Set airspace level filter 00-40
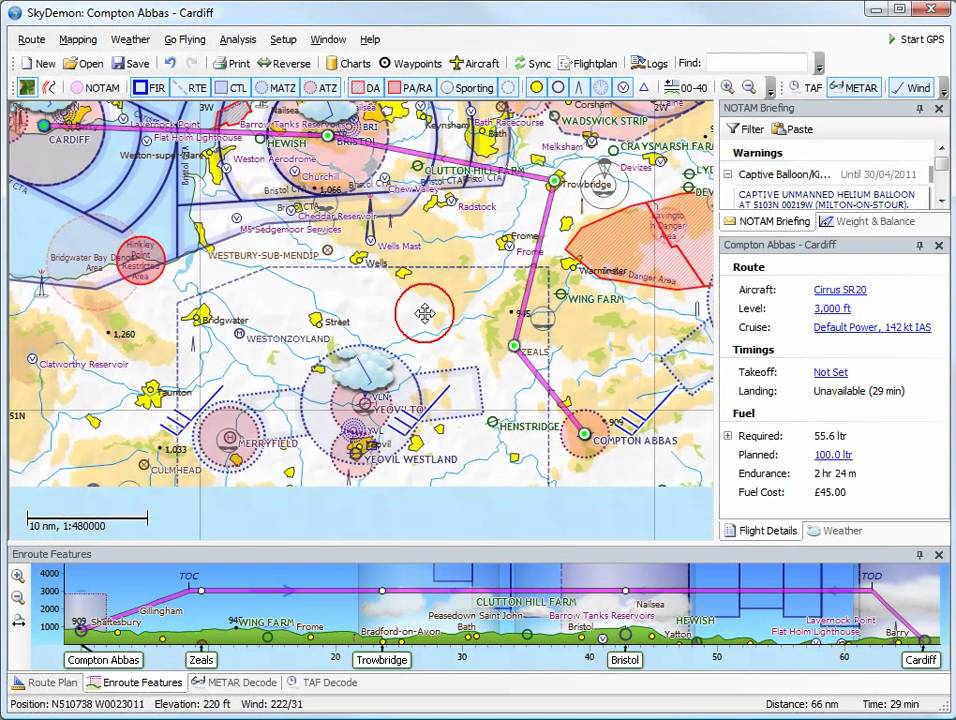Image resolution: width=956 pixels, height=720 pixels. 686,88
